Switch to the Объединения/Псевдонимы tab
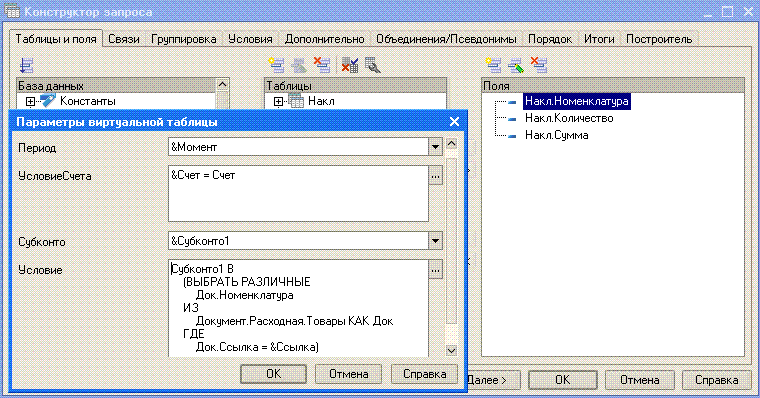Image resolution: width=760 pixels, height=398 pixels. 446,39
